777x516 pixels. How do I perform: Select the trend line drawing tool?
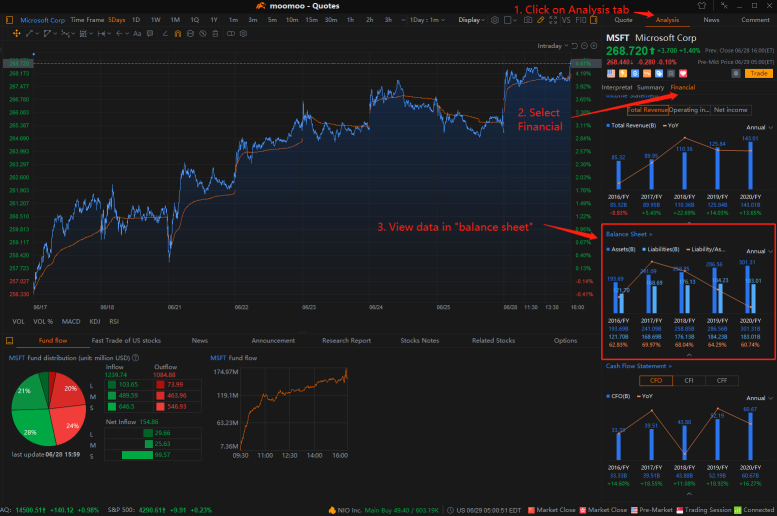29,34
